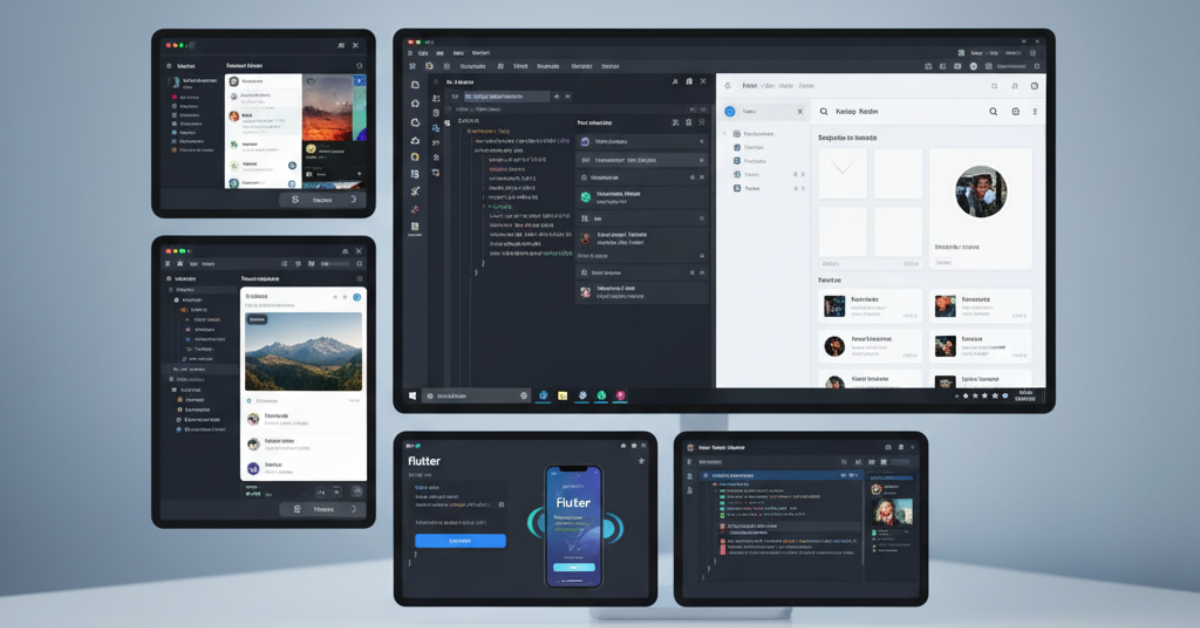Click the small checkbox in the Flutter window form
This screenshot has width=1200, height=628.
pyautogui.click(x=501, y=505)
